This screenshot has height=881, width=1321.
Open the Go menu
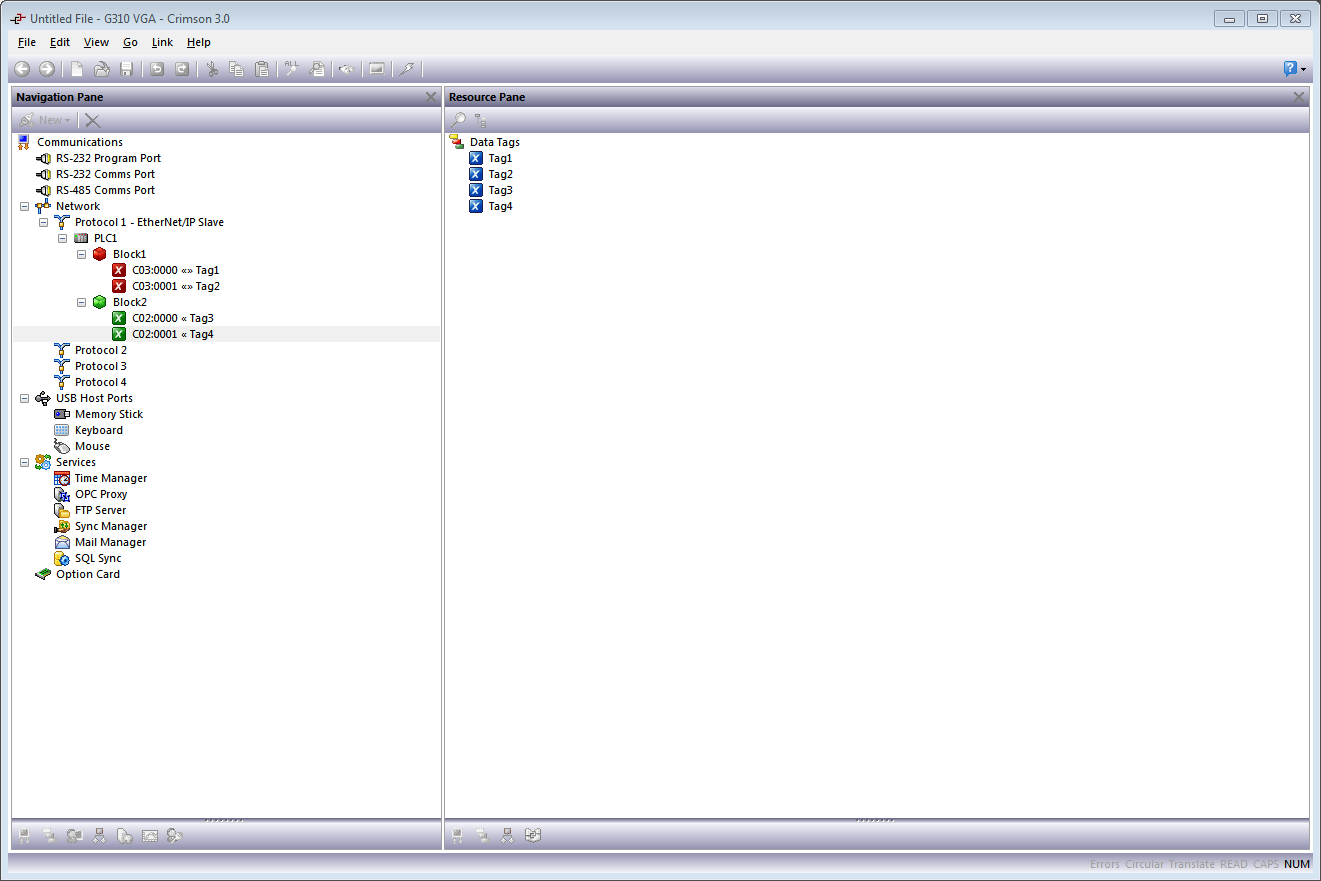coord(131,42)
